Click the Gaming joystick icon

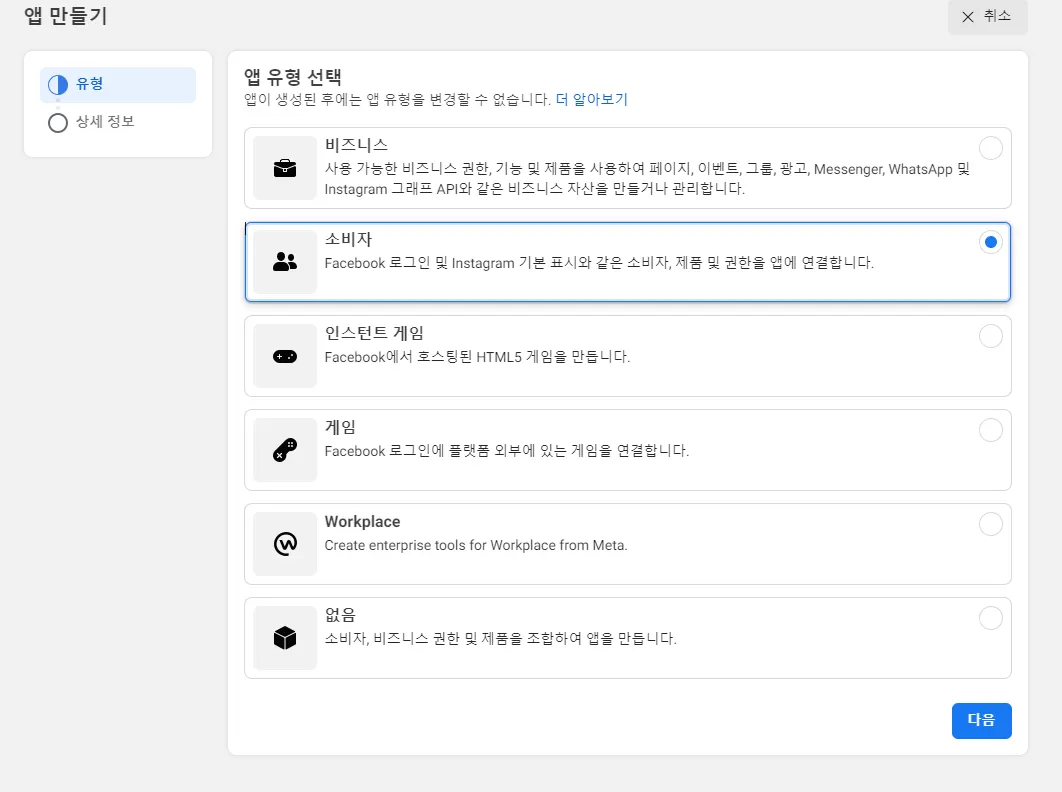285,450
